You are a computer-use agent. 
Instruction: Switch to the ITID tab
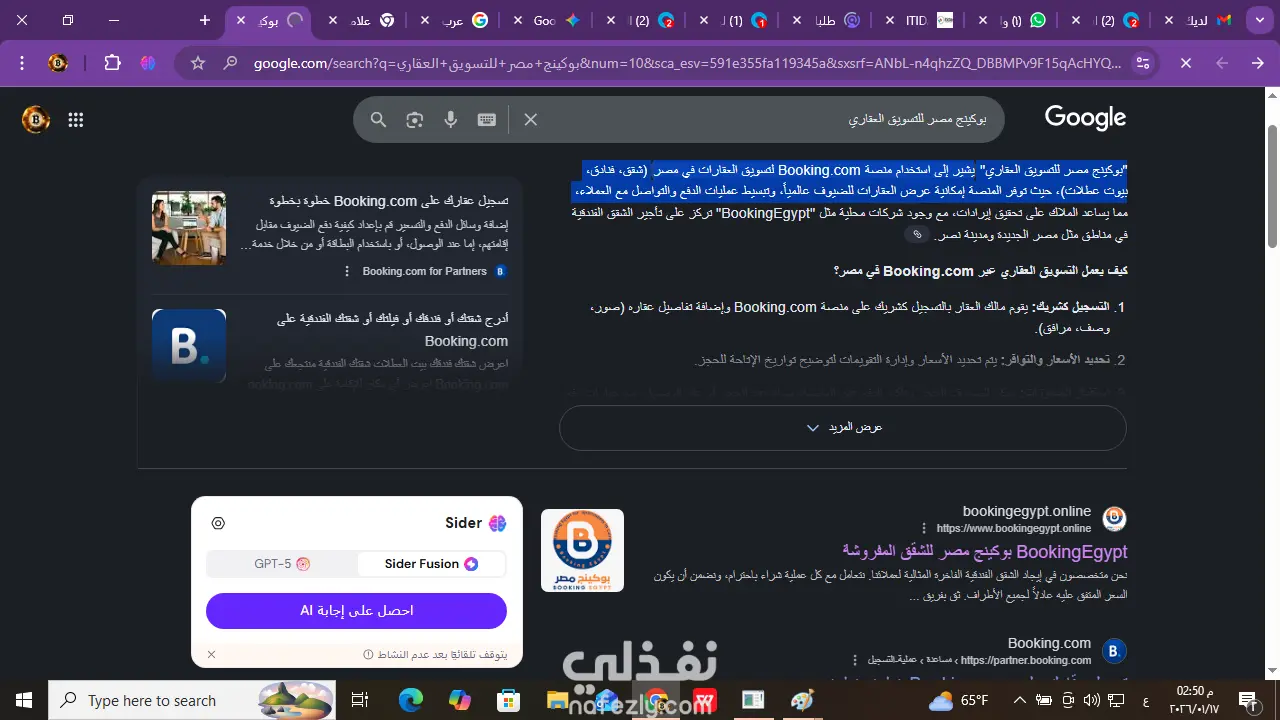click(917, 20)
